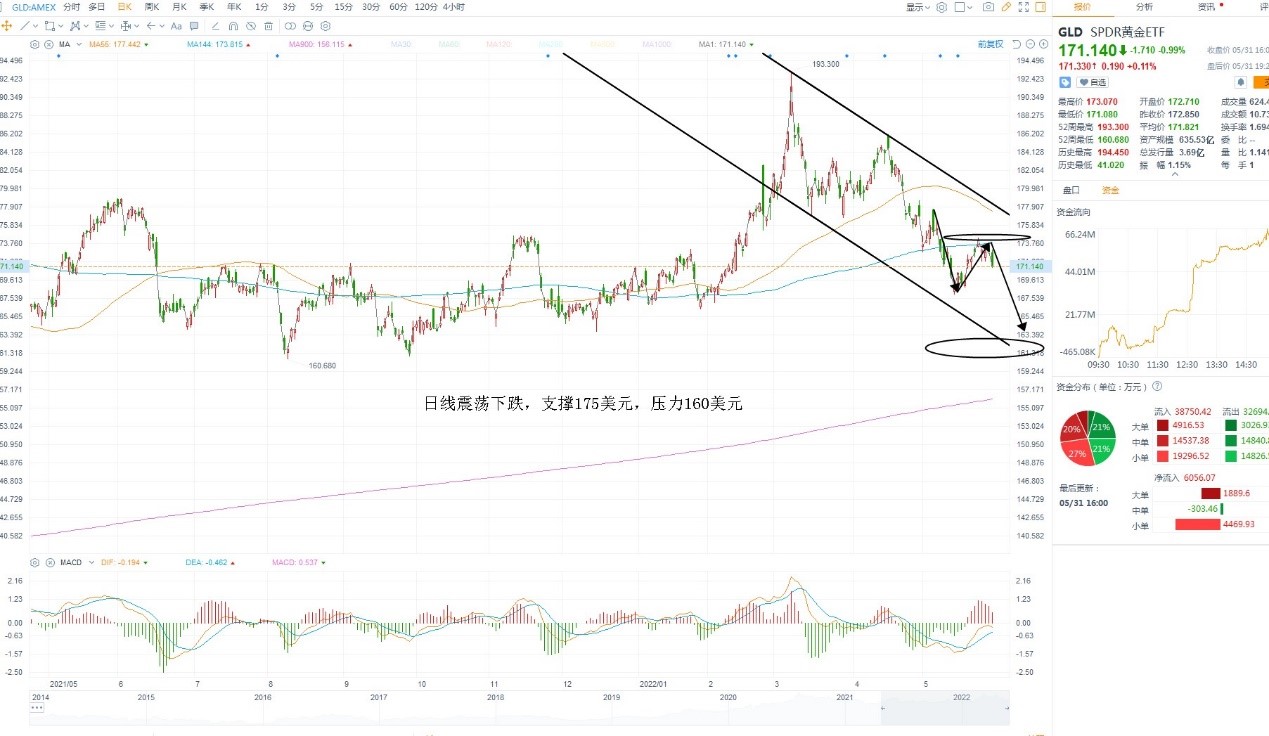
Task: Expand the MACD indicator dropdown
Action: pos(91,562)
